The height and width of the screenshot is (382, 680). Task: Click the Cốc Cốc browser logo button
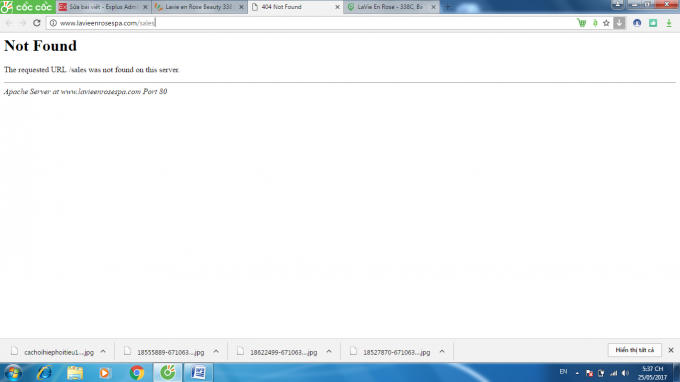tap(27, 7)
